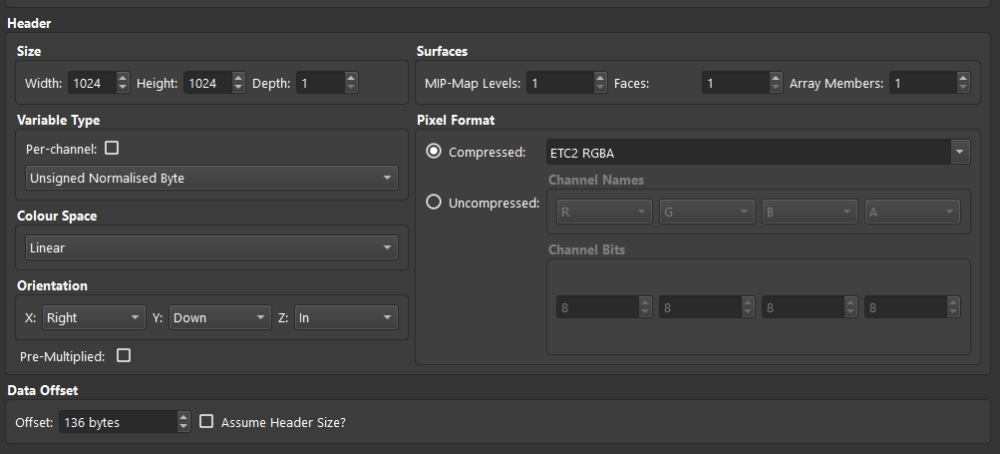Decrease the Height spinner value
The width and height of the screenshot is (1000, 454).
pyautogui.click(x=238, y=89)
